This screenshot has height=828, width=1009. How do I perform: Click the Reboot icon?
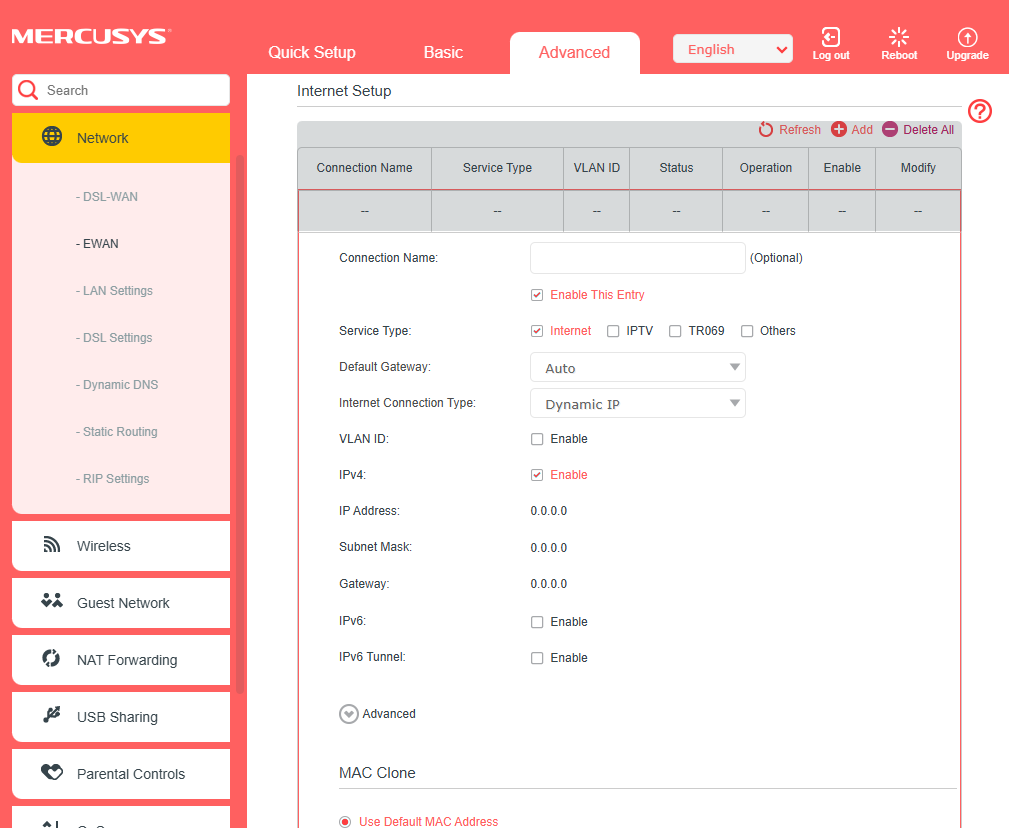[x=898, y=37]
